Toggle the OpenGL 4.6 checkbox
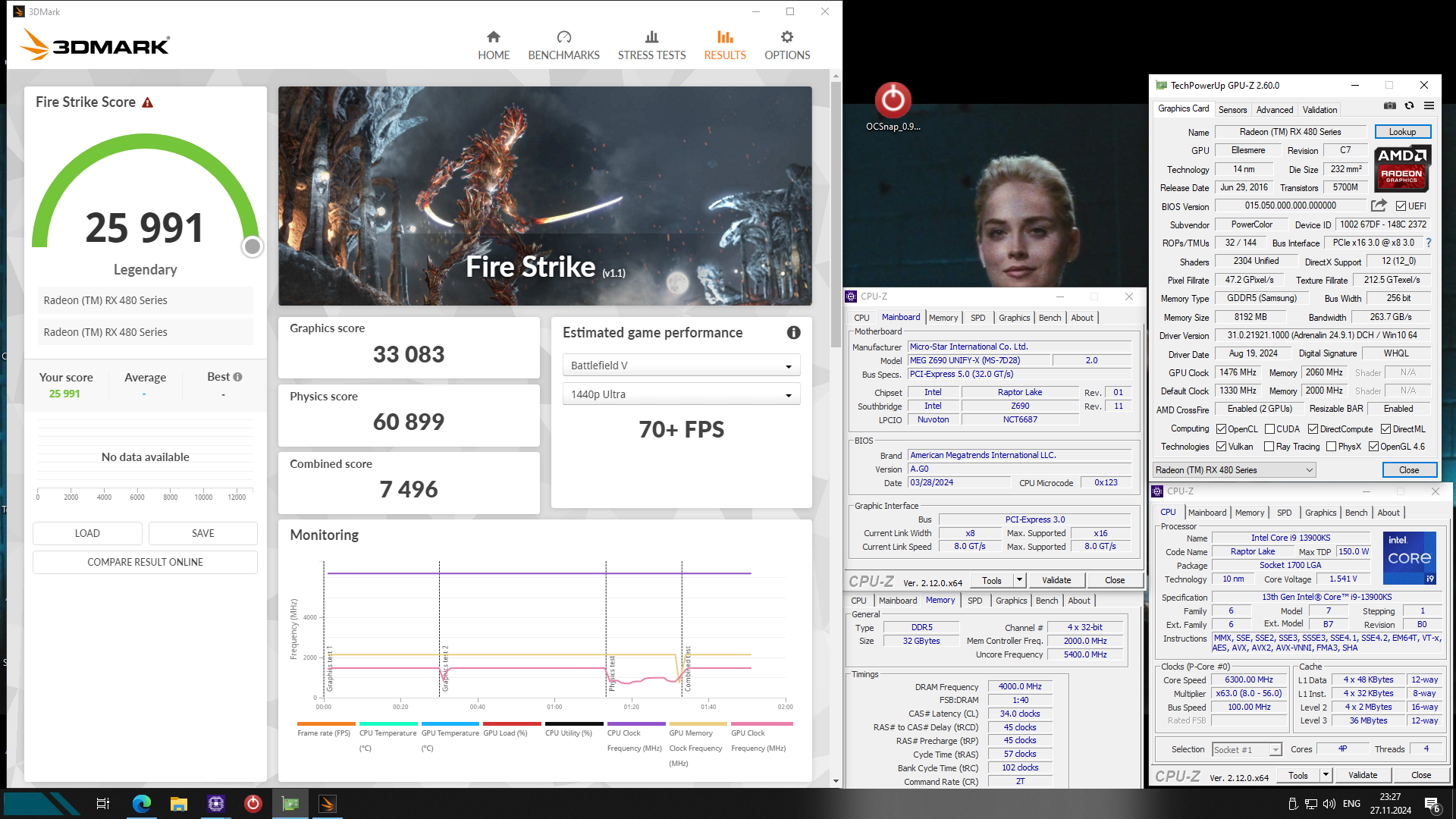The image size is (1456, 819). 1373,447
